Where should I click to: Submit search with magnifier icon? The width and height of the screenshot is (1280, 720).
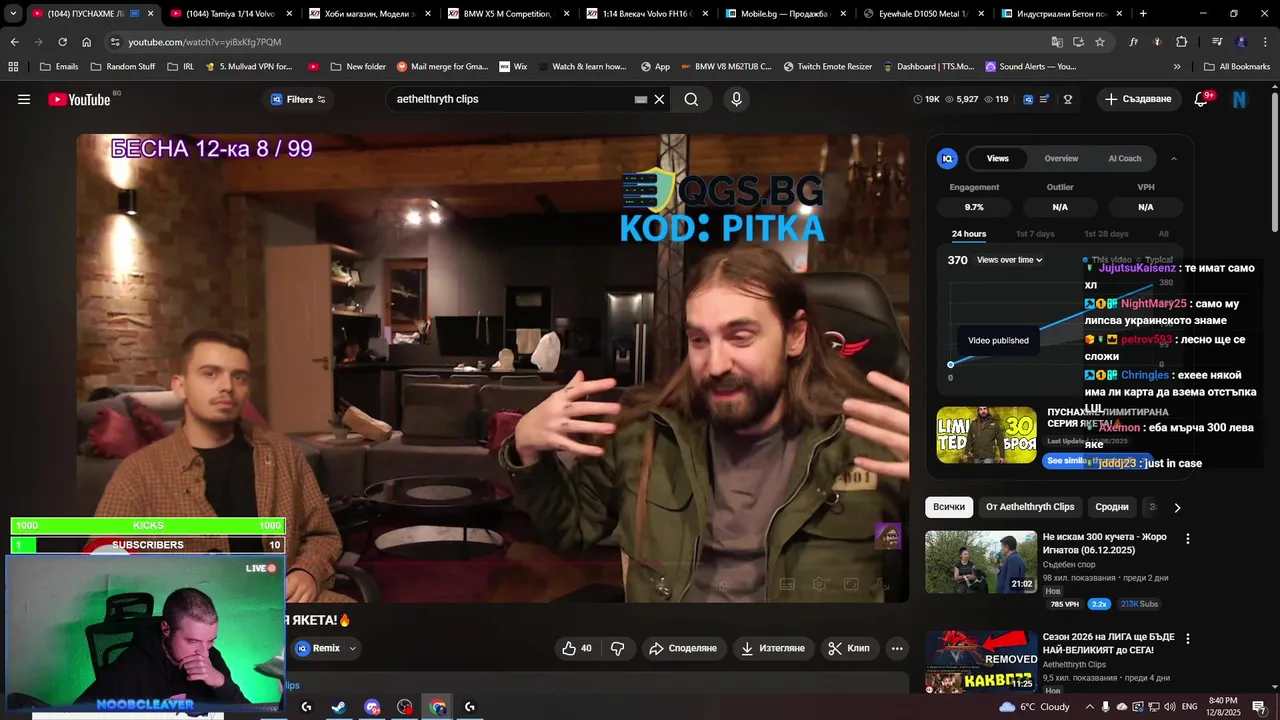(x=691, y=99)
